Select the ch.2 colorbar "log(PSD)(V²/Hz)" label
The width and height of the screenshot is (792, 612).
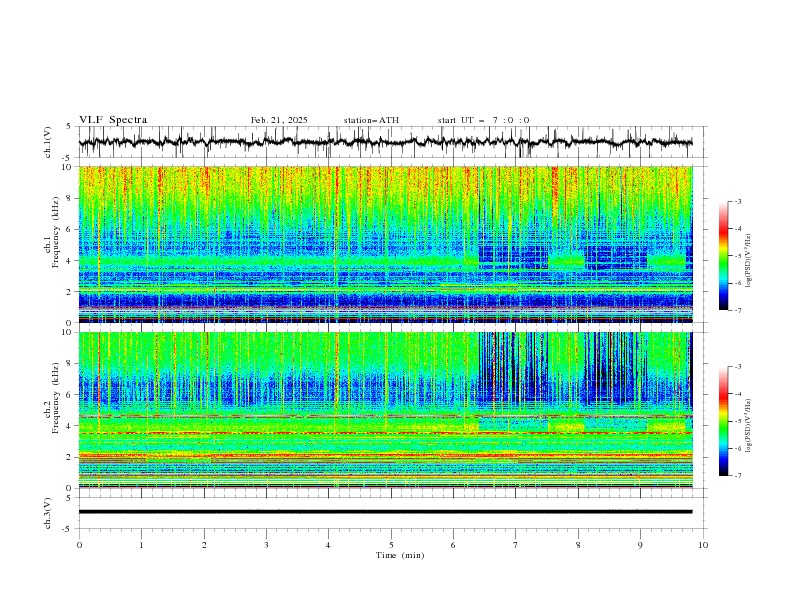tap(748, 426)
